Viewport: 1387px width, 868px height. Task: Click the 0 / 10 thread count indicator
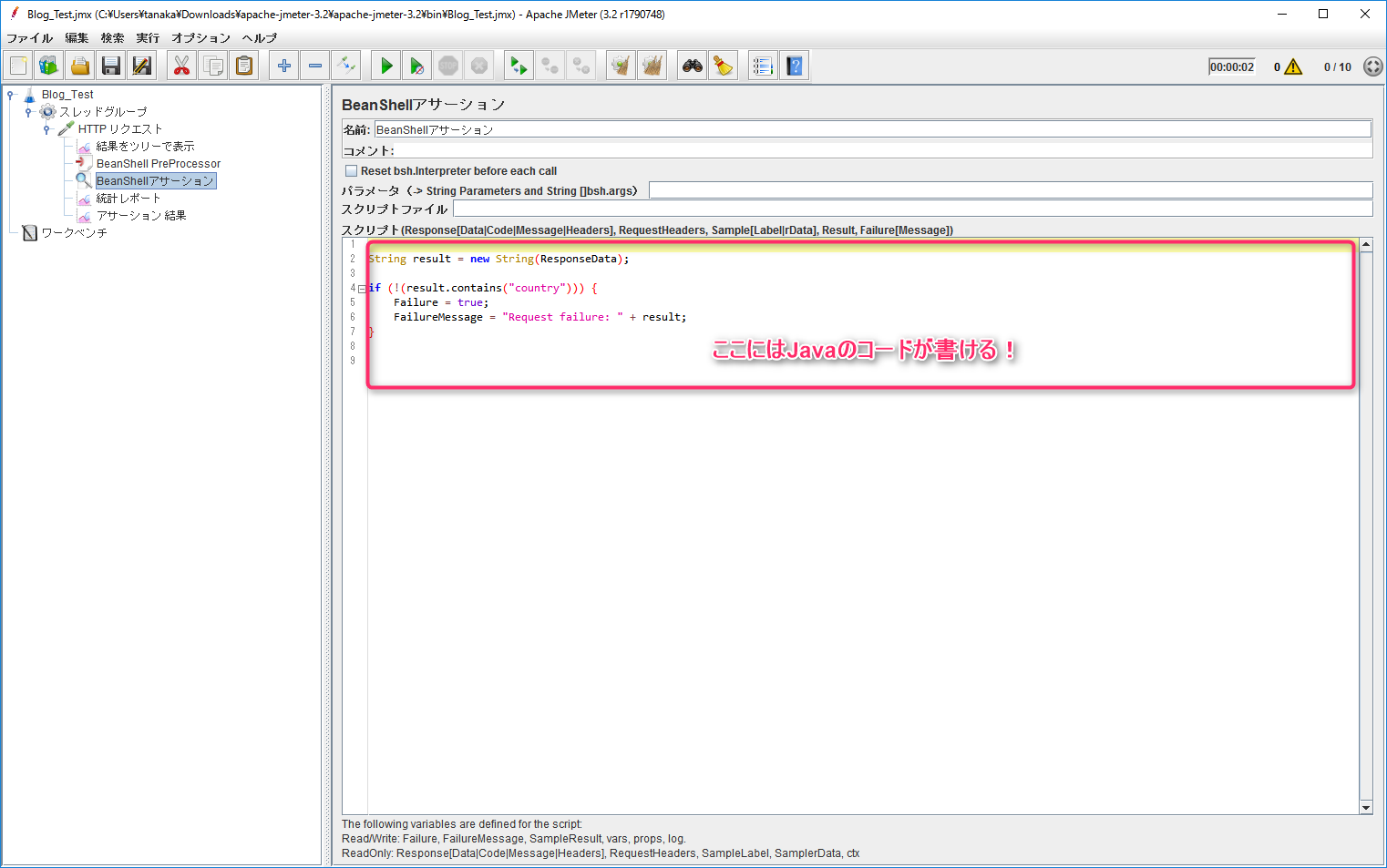[x=1338, y=66]
